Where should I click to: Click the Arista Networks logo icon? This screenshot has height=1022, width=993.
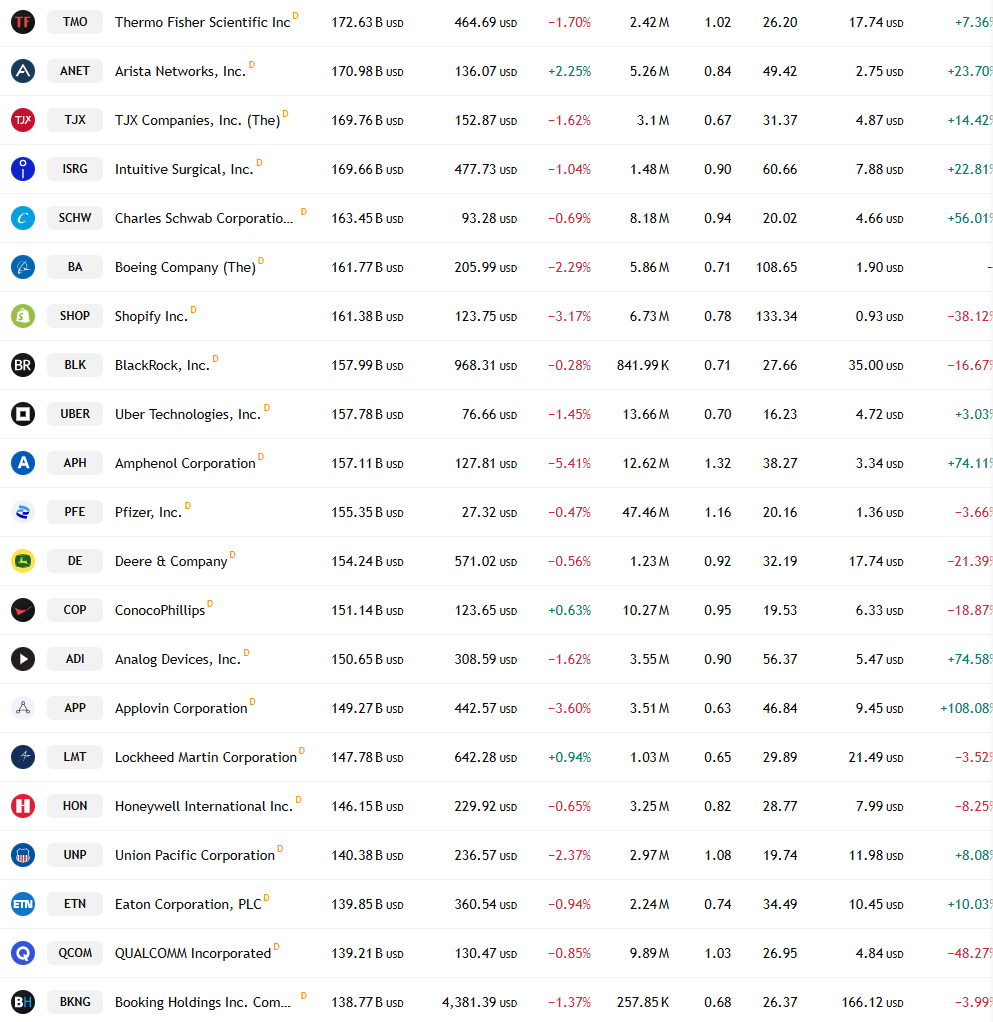(23, 71)
